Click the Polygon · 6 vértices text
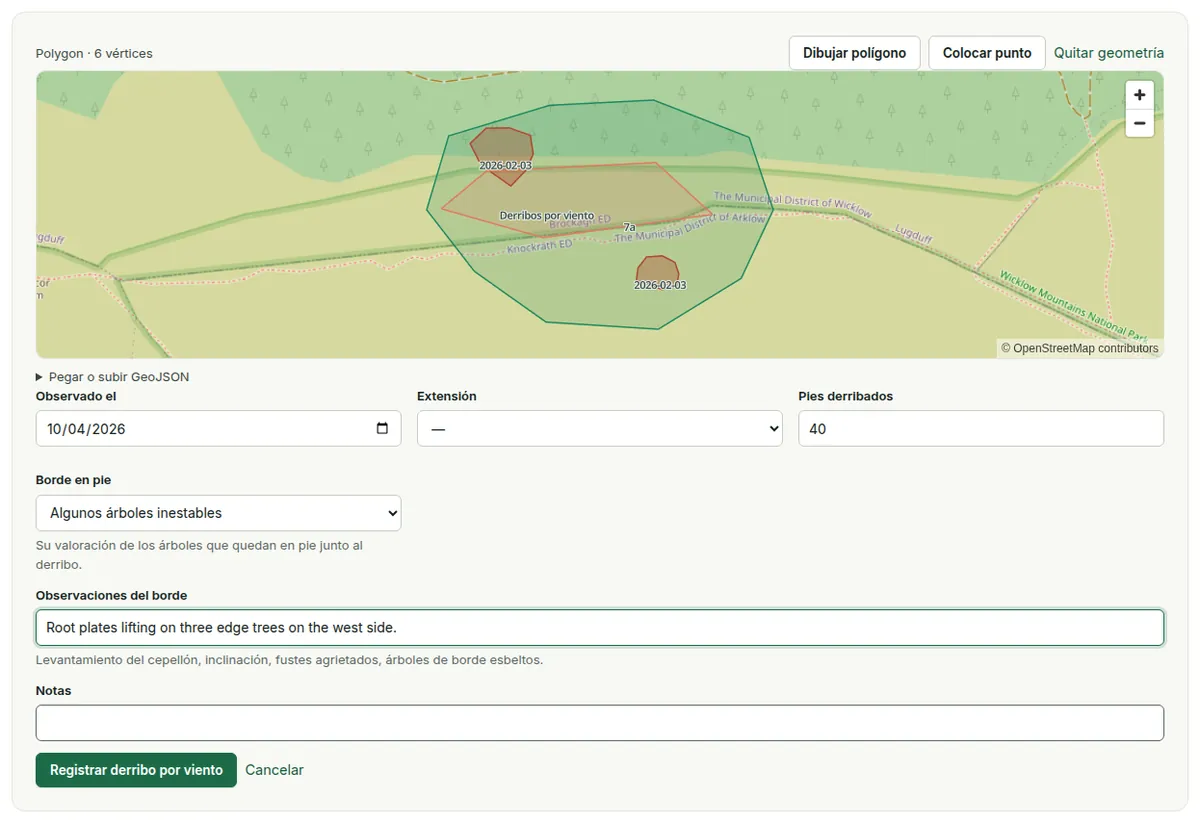Image resolution: width=1200 pixels, height=823 pixels. pos(94,53)
